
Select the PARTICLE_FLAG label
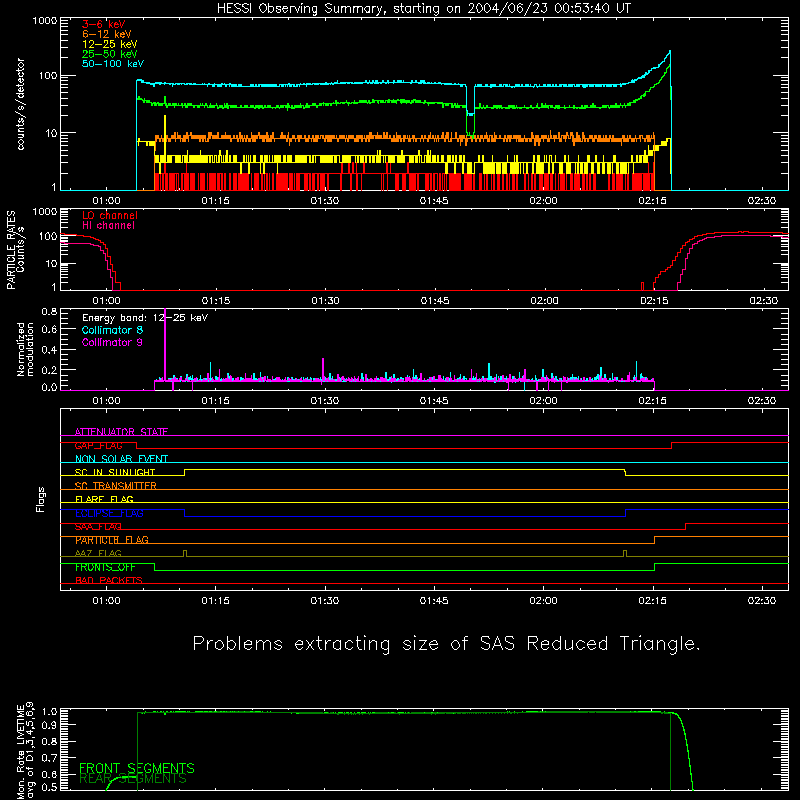(x=112, y=539)
